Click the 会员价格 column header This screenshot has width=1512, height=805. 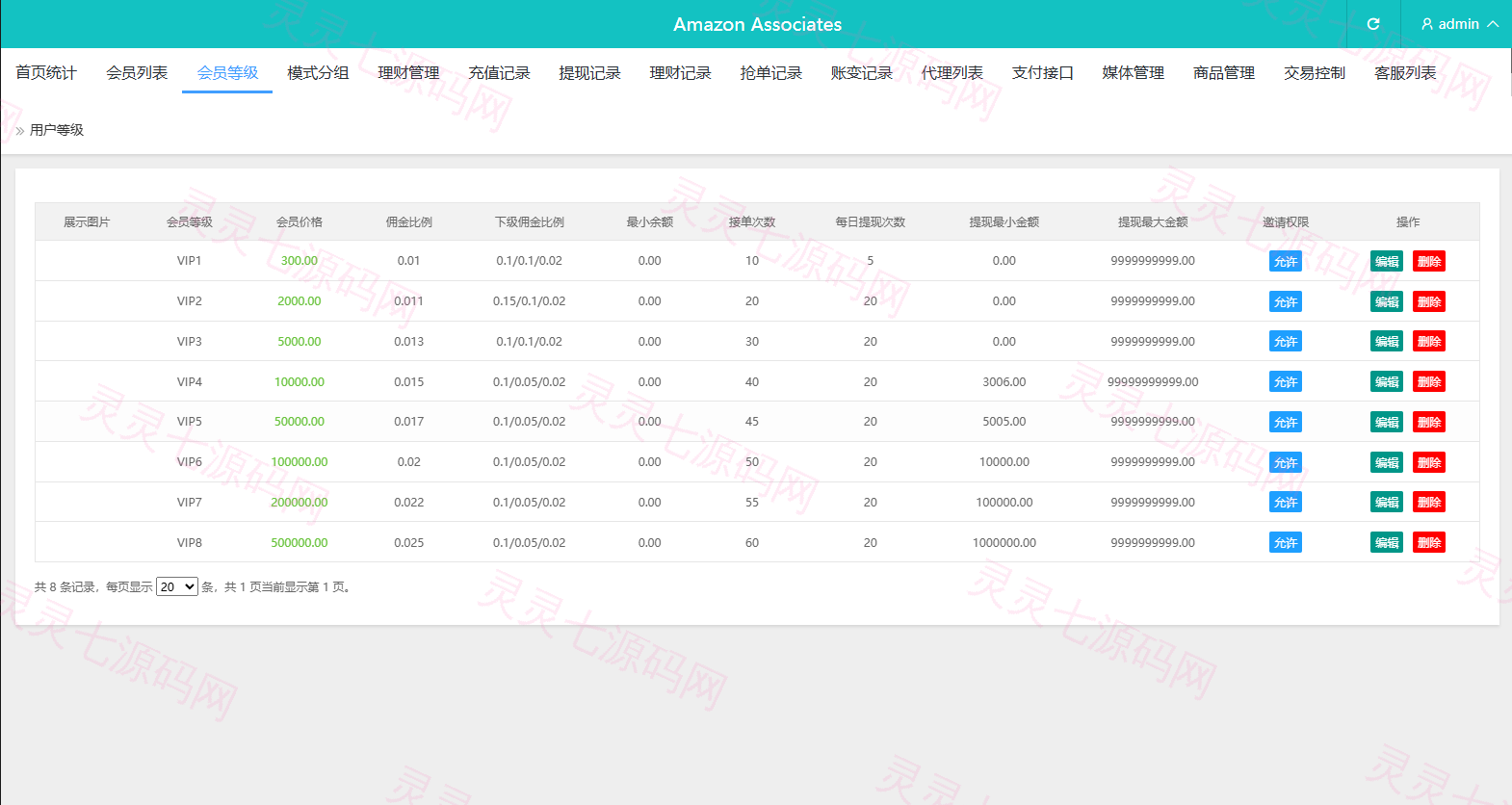pyautogui.click(x=300, y=221)
